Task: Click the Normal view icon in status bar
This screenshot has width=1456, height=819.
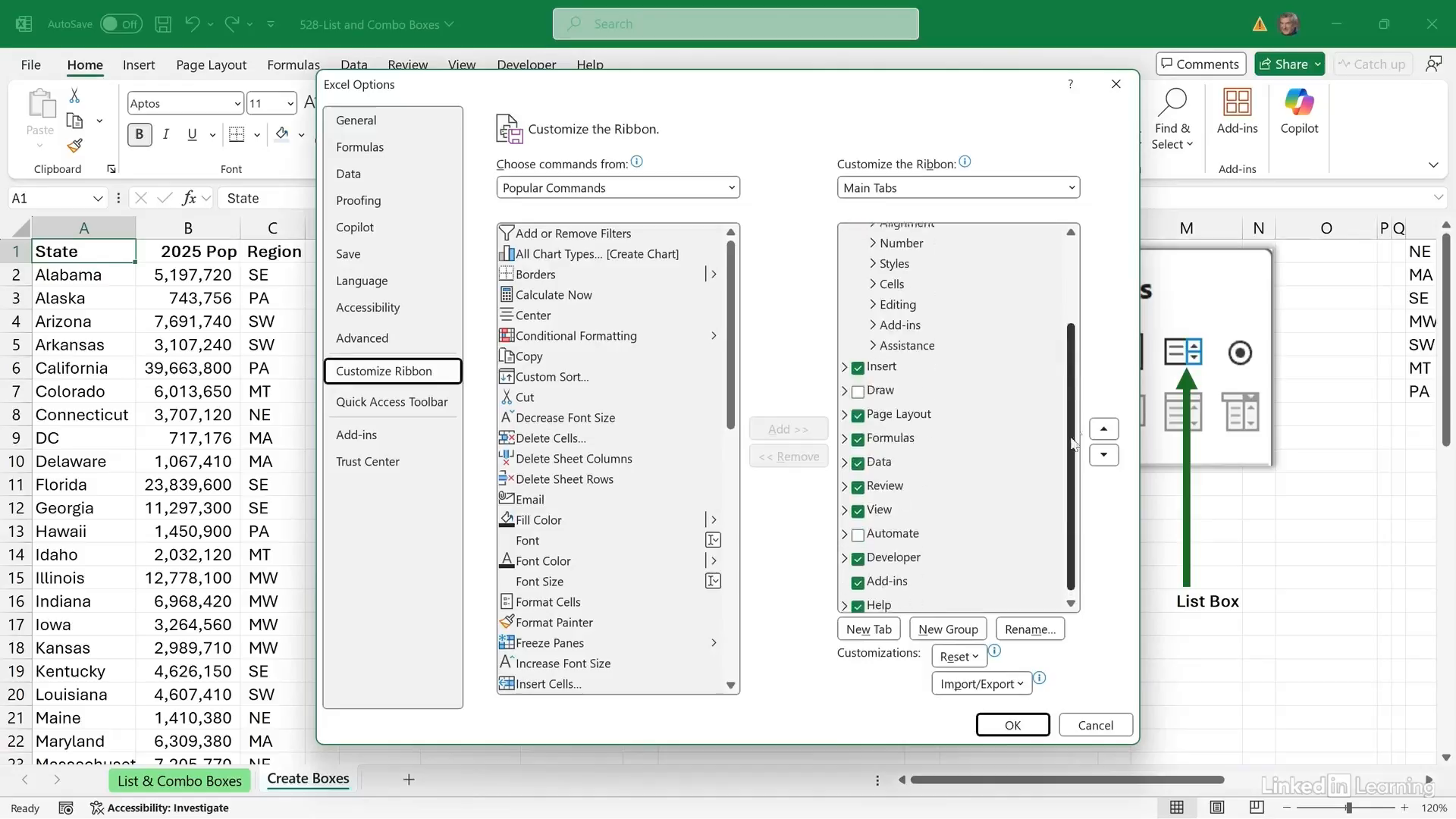Action: pyautogui.click(x=1177, y=808)
